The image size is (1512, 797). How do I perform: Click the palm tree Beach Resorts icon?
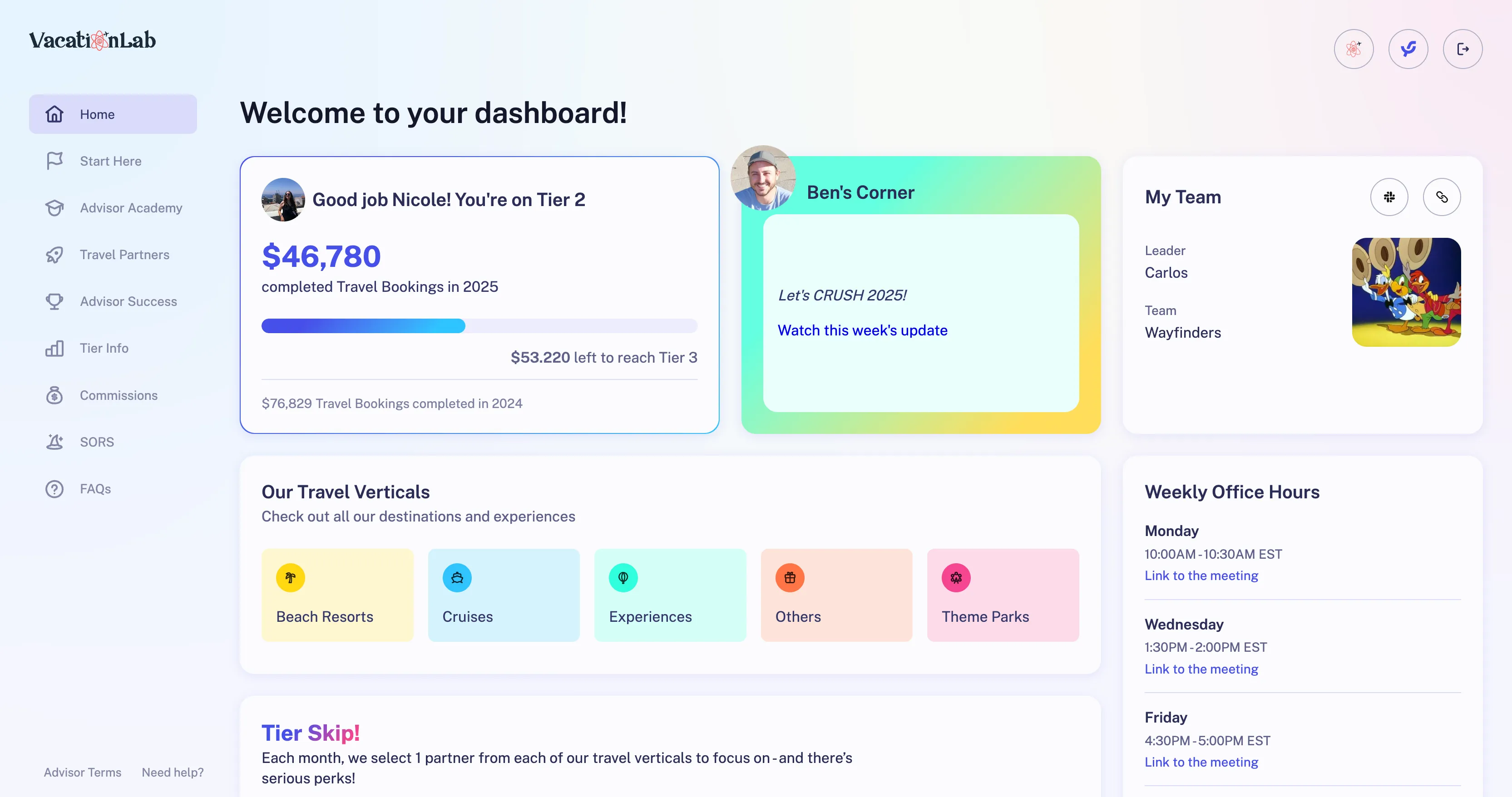point(290,577)
